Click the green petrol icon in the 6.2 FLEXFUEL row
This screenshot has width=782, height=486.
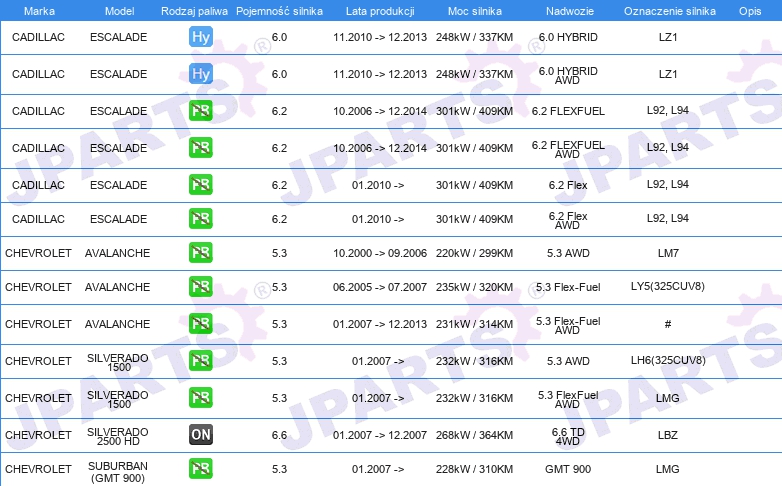(200, 111)
